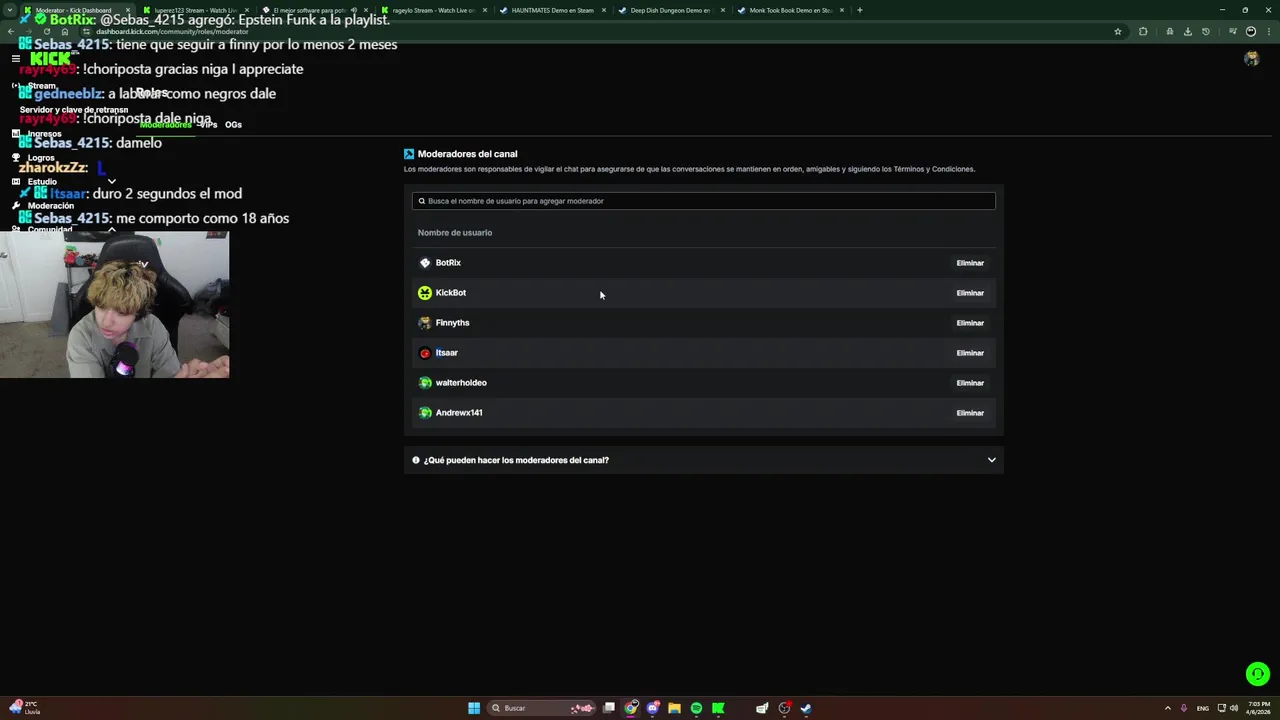Click the Moderación wrench icon
This screenshot has height=720, width=1280.
[x=16, y=206]
